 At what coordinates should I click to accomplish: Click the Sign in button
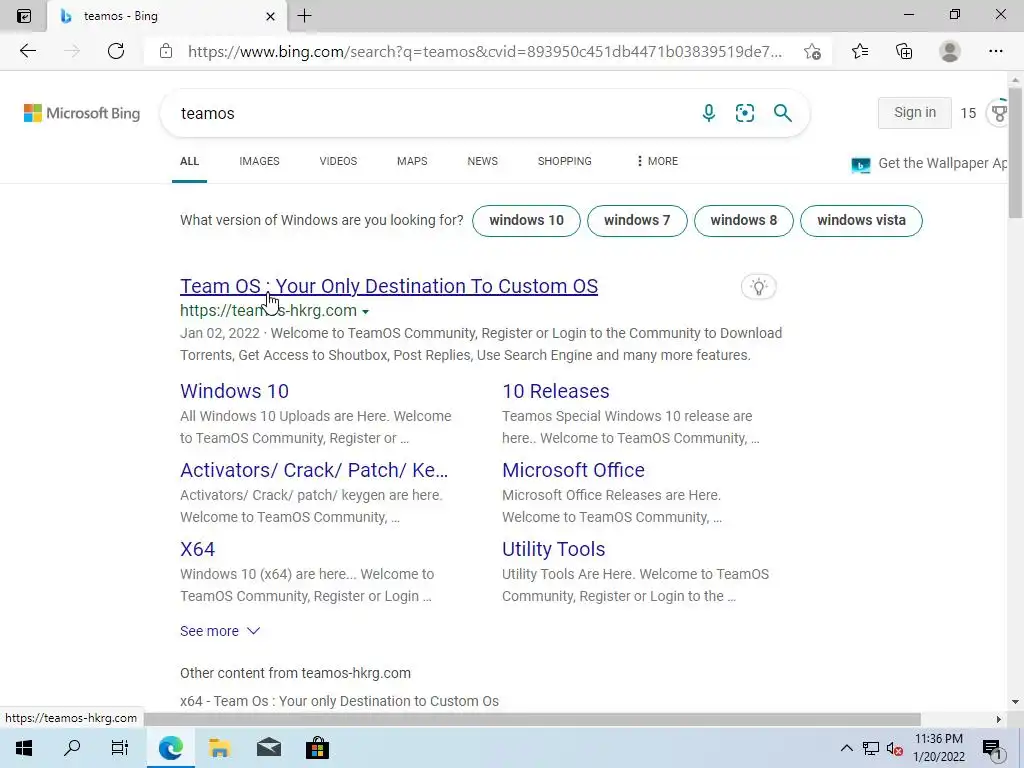(x=914, y=113)
